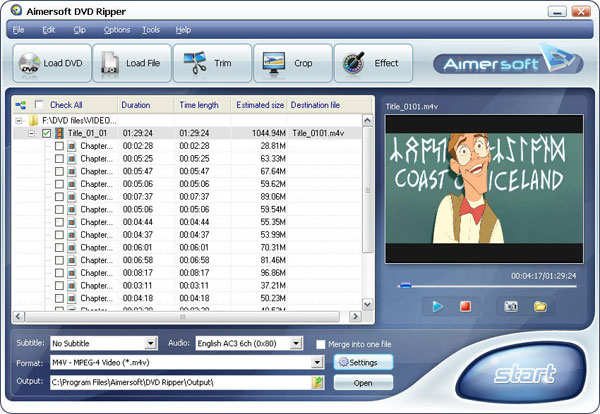Click the Load DVD toolbar button

[x=52, y=63]
